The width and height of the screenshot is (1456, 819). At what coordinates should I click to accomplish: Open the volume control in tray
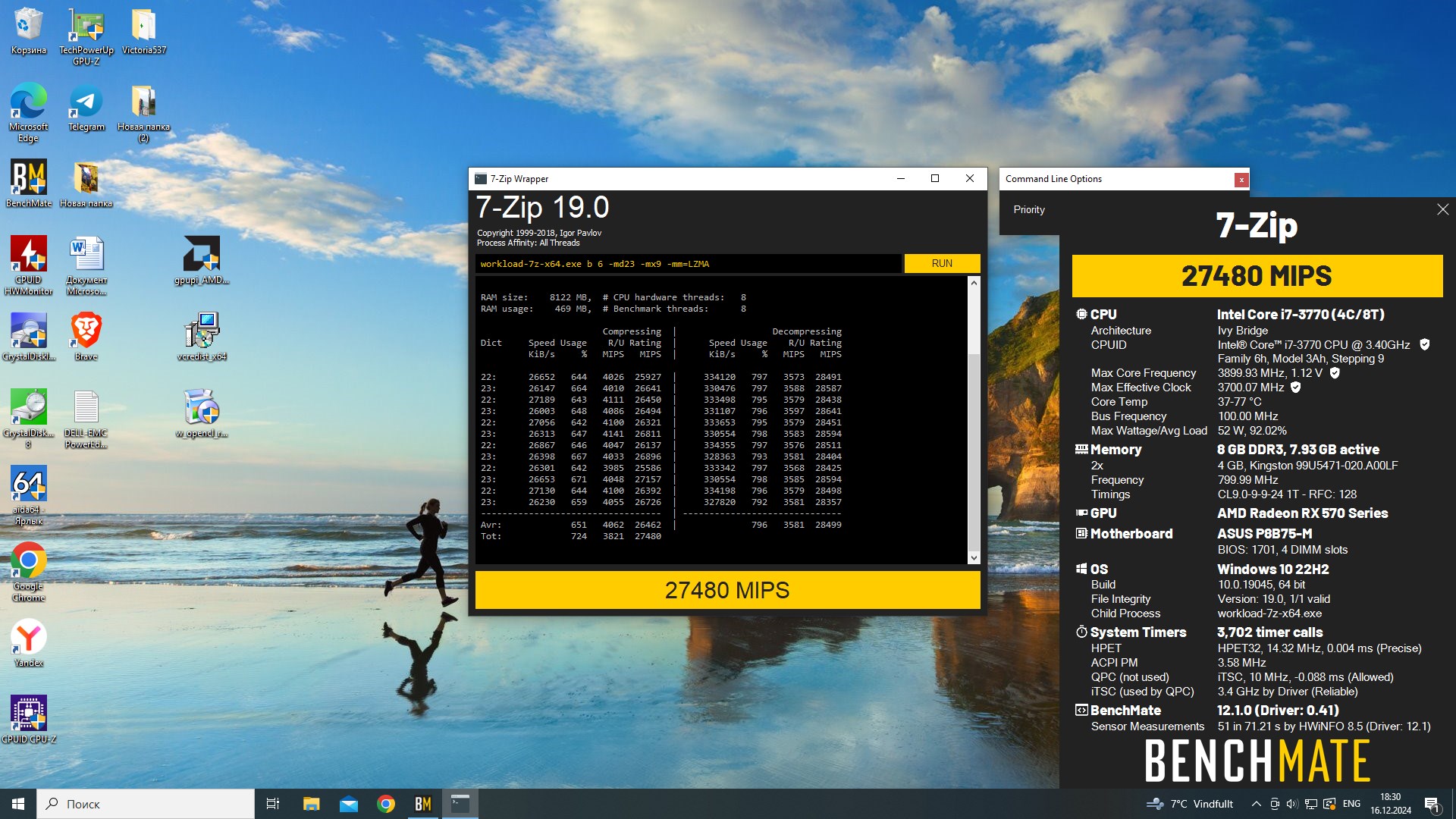click(1292, 804)
